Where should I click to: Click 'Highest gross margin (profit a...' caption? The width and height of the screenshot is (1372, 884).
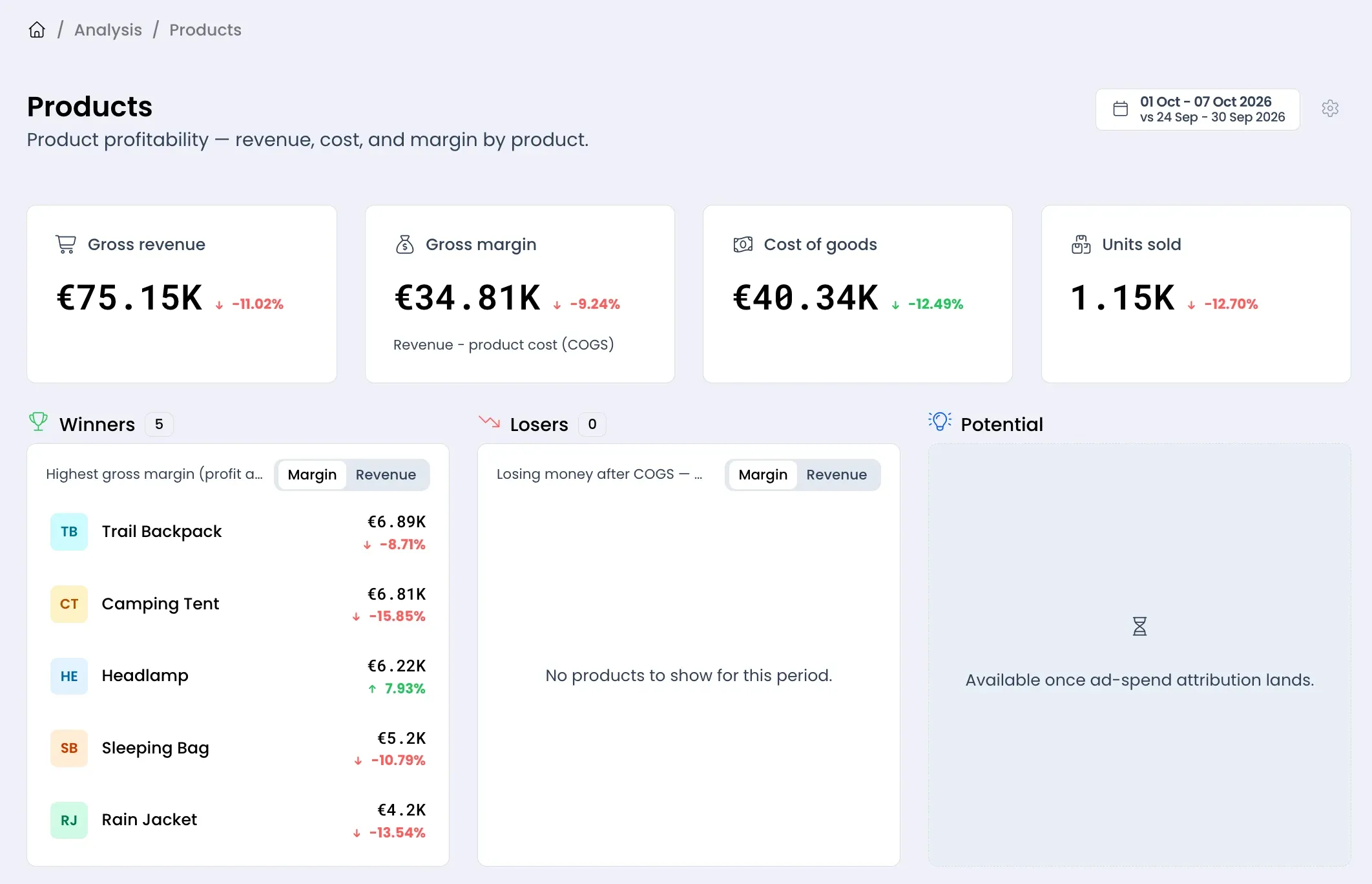pos(154,474)
